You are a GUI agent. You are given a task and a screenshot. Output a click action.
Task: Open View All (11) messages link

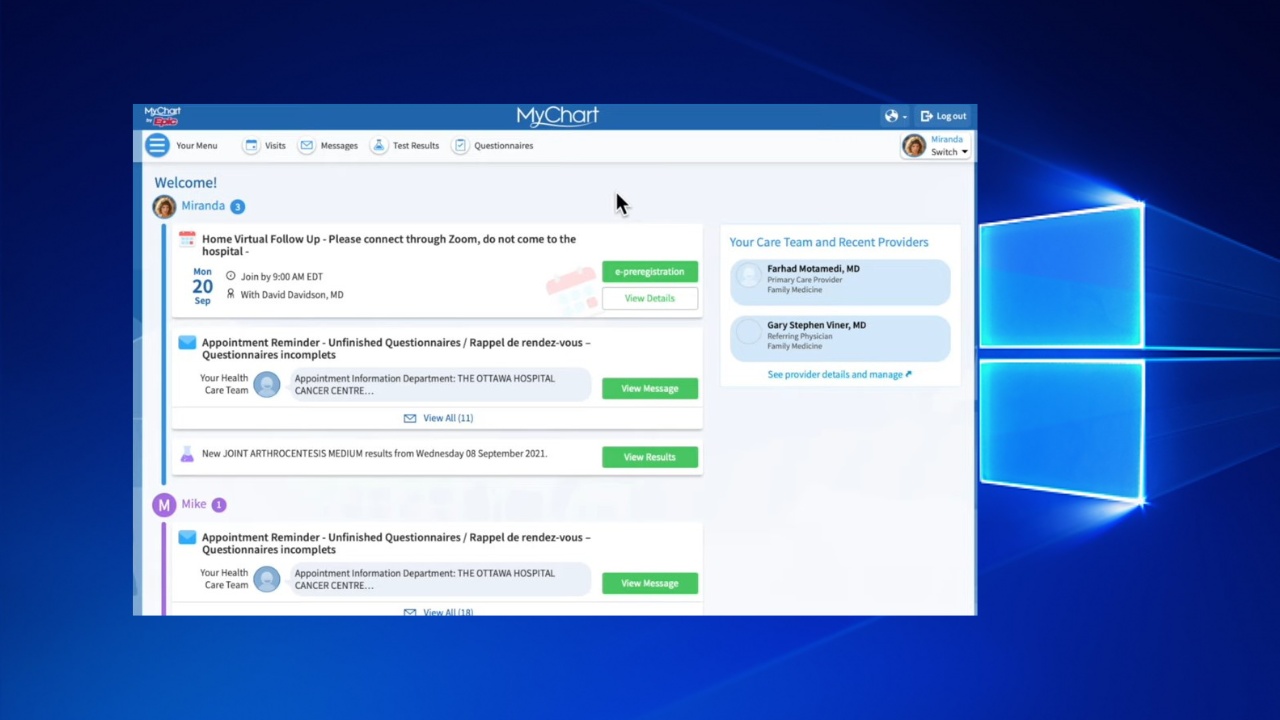(438, 418)
